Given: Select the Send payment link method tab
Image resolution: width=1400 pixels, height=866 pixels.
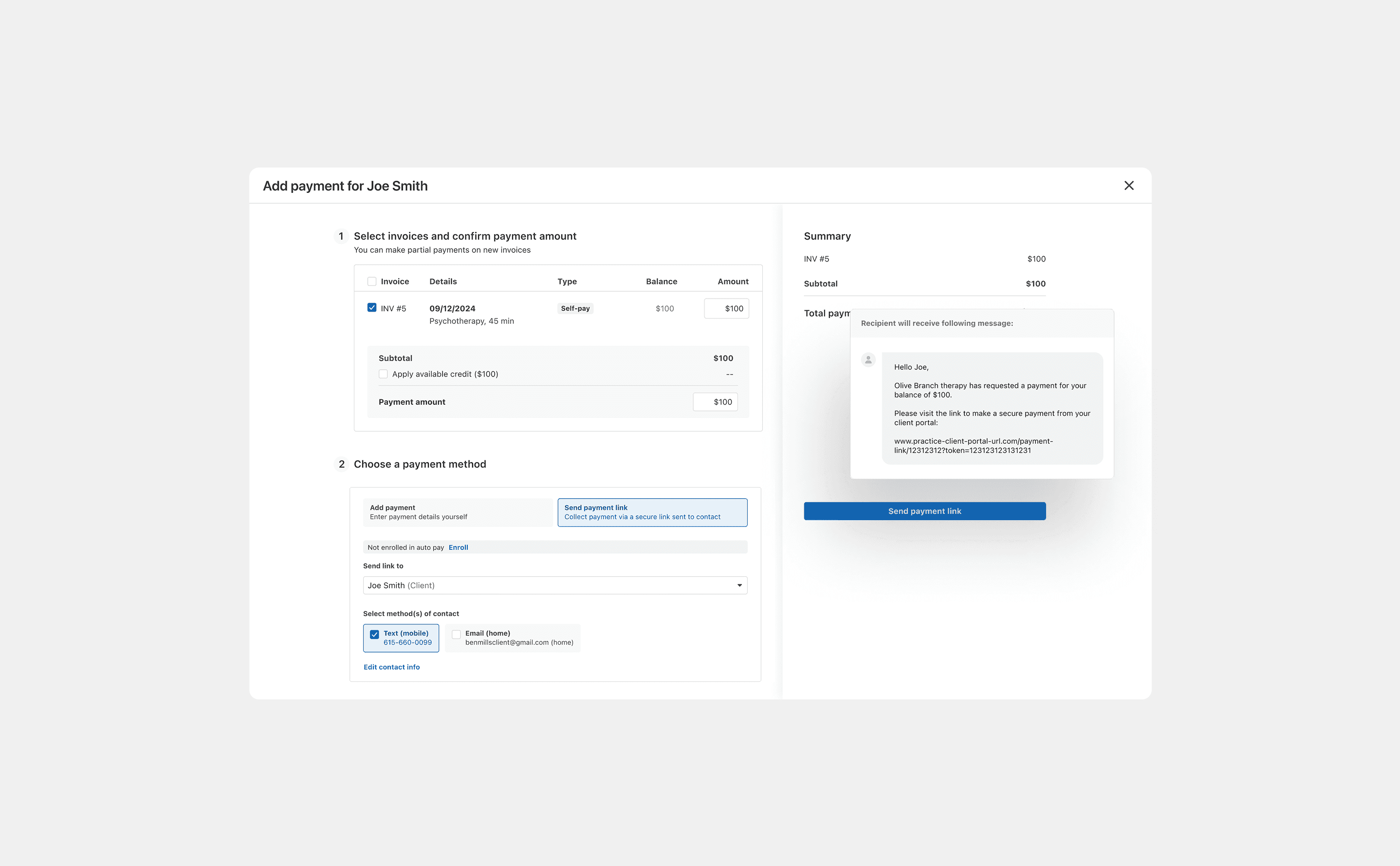Looking at the screenshot, I should 652,512.
